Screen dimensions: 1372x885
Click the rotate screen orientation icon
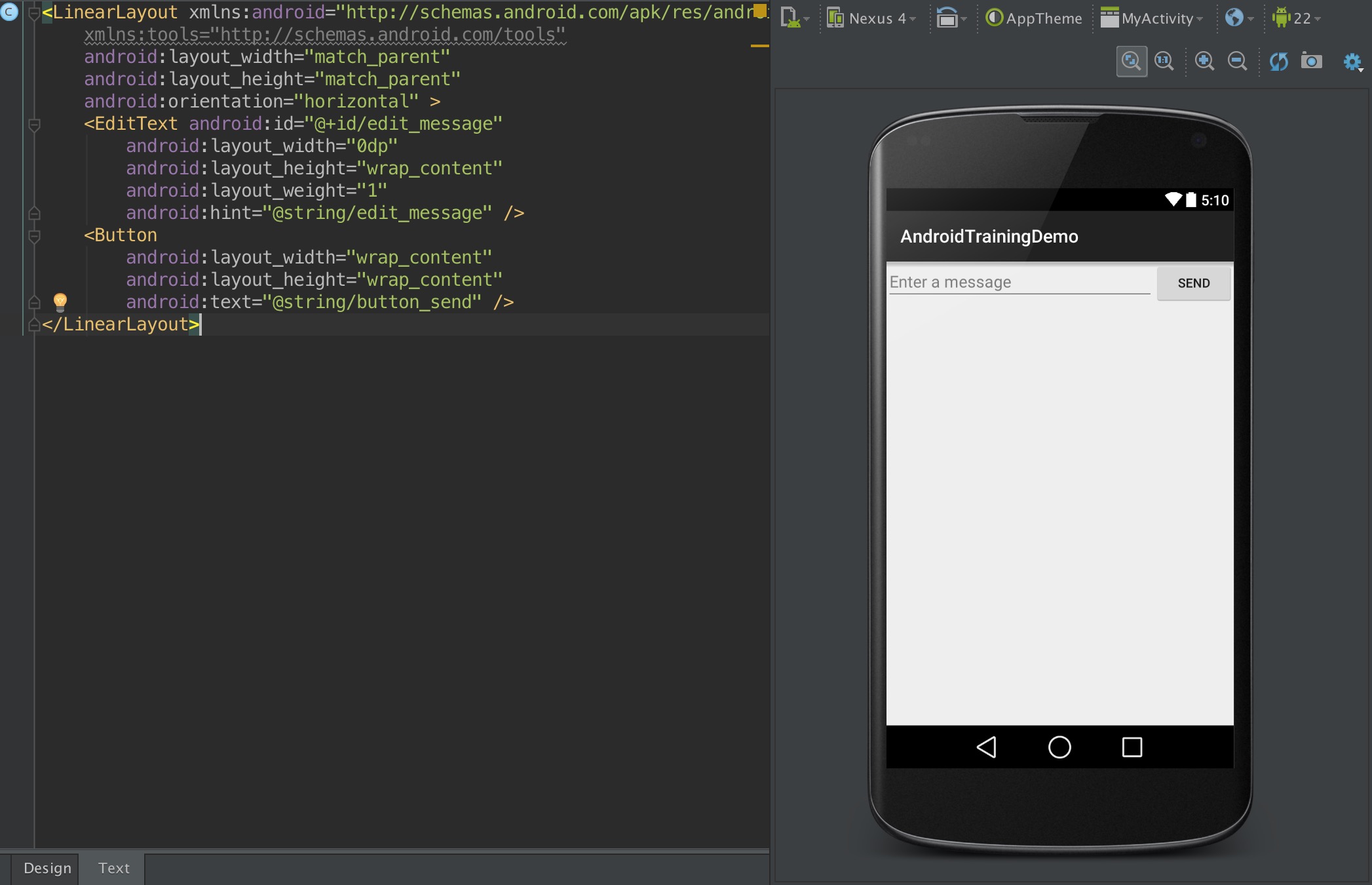(x=947, y=18)
